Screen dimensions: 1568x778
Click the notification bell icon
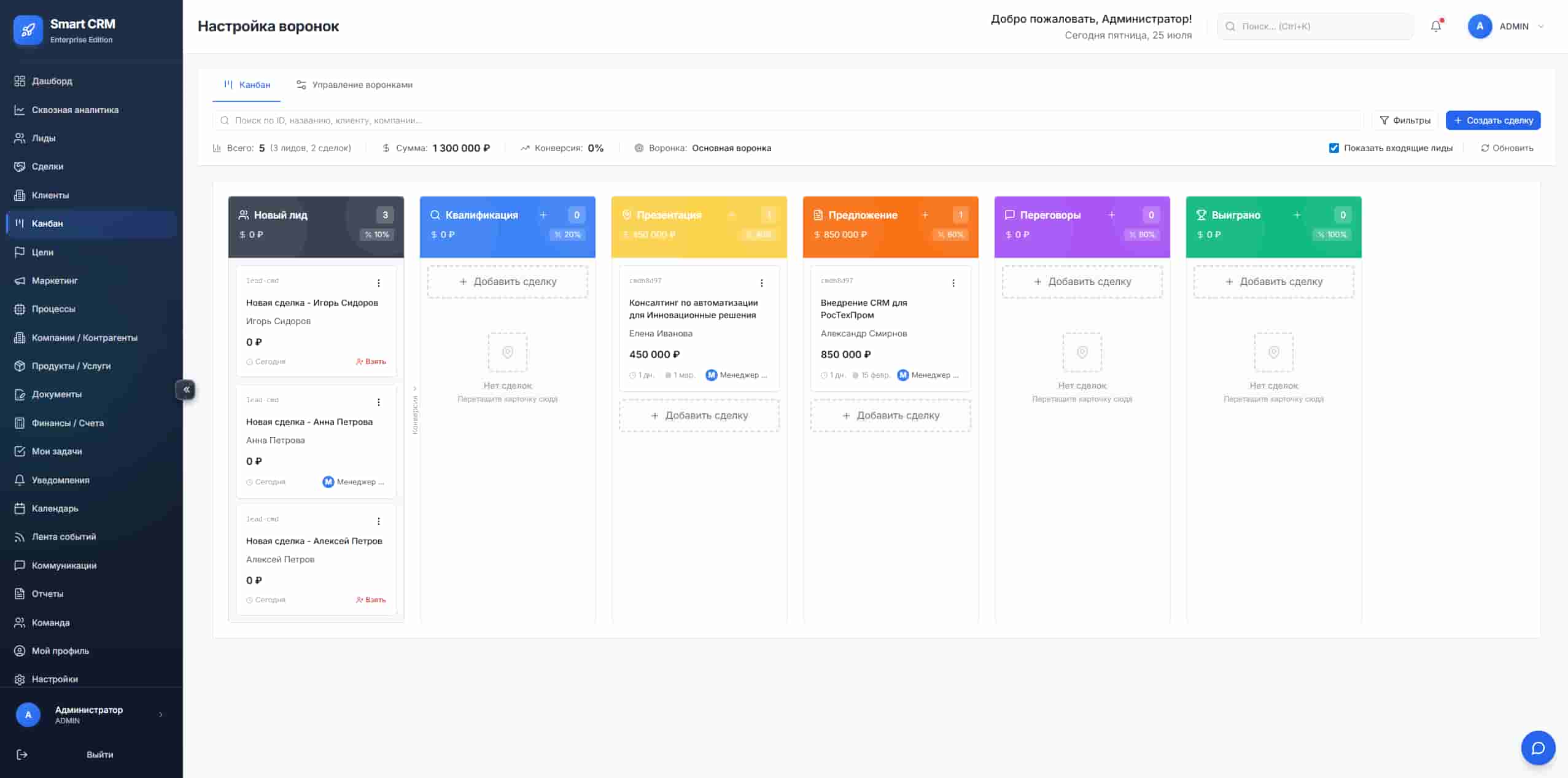pos(1435,26)
